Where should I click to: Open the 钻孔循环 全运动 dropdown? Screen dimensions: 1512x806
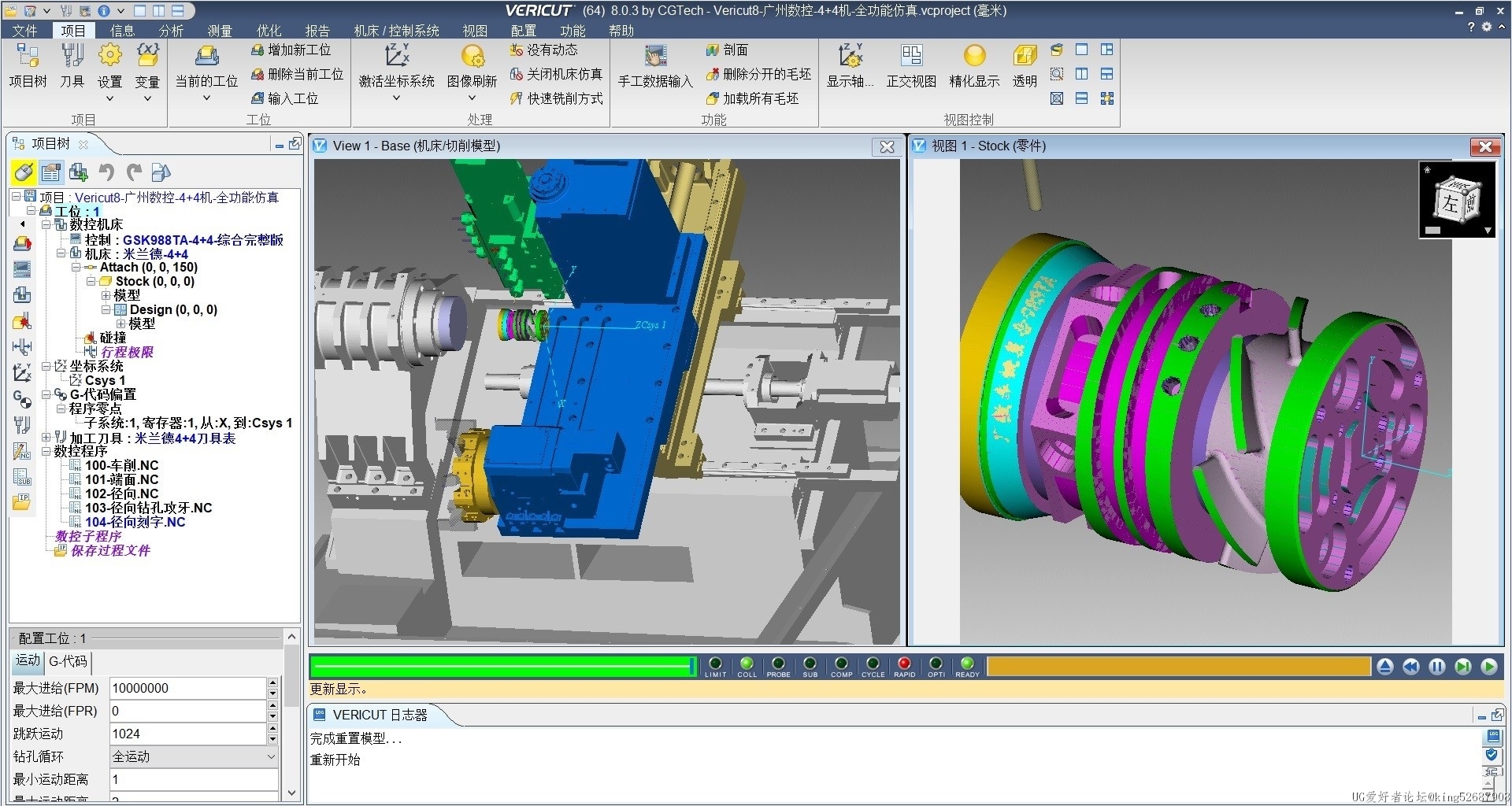pyautogui.click(x=194, y=756)
